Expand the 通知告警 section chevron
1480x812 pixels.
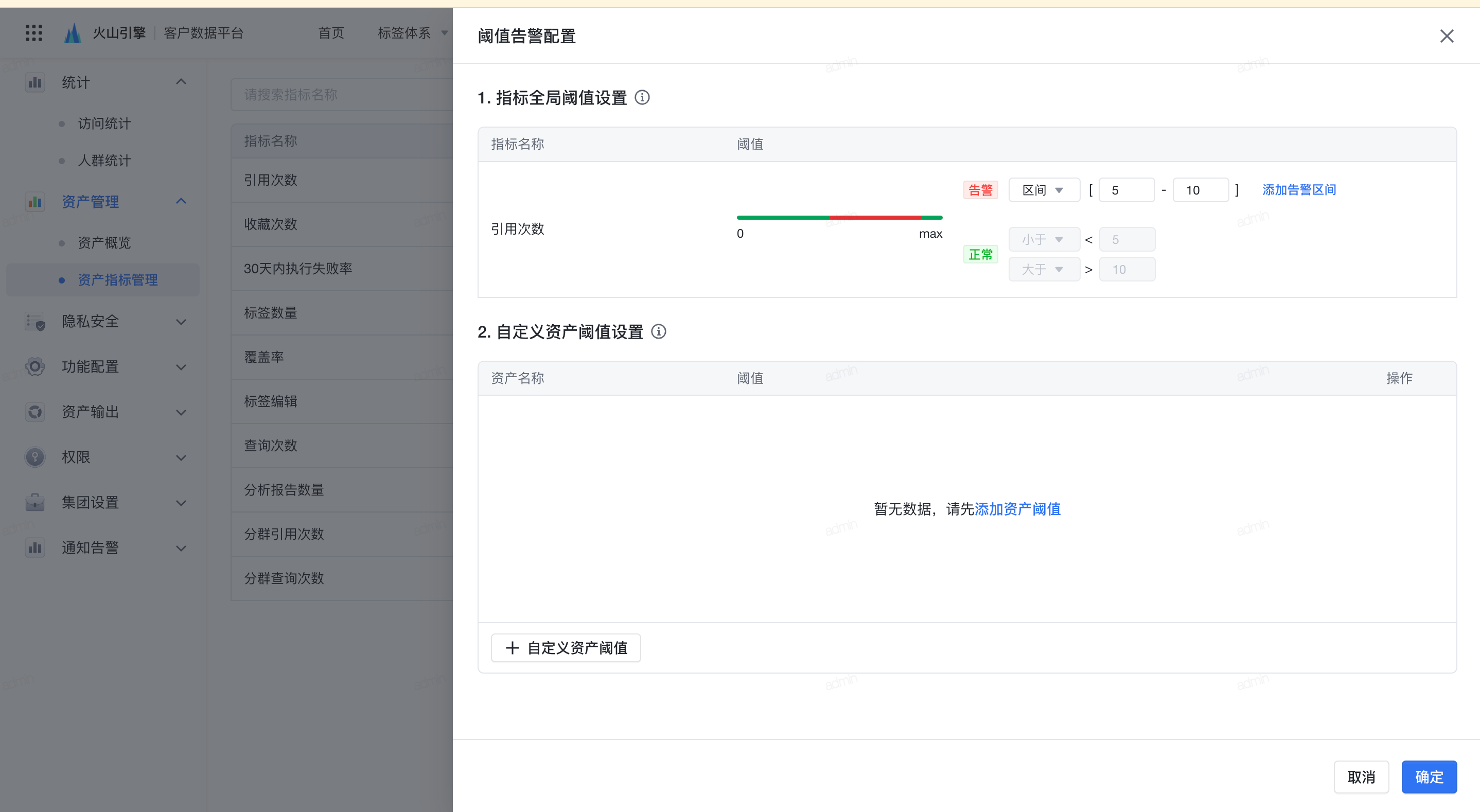[181, 548]
